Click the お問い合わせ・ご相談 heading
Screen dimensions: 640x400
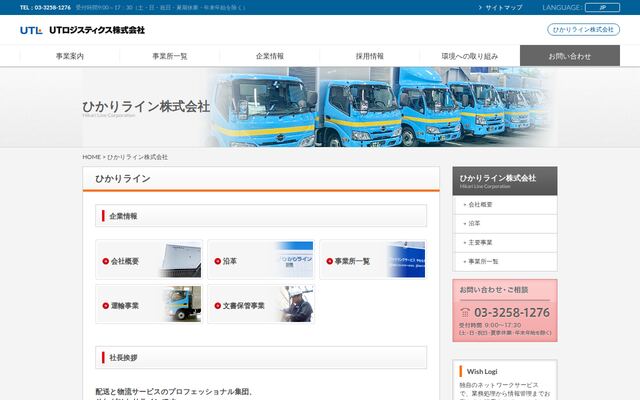coord(494,290)
